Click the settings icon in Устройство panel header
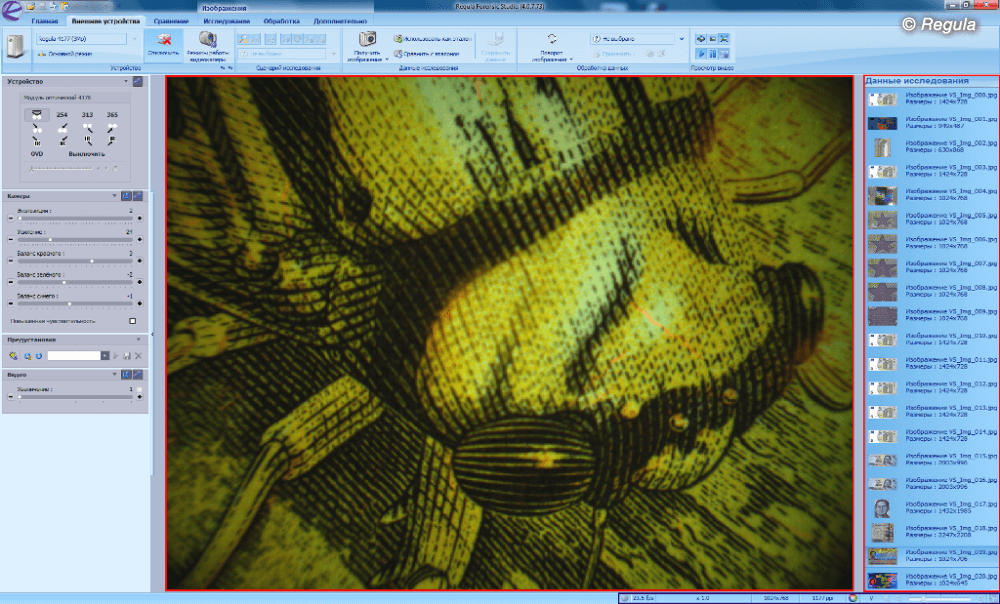The image size is (1000, 604). 137,82
